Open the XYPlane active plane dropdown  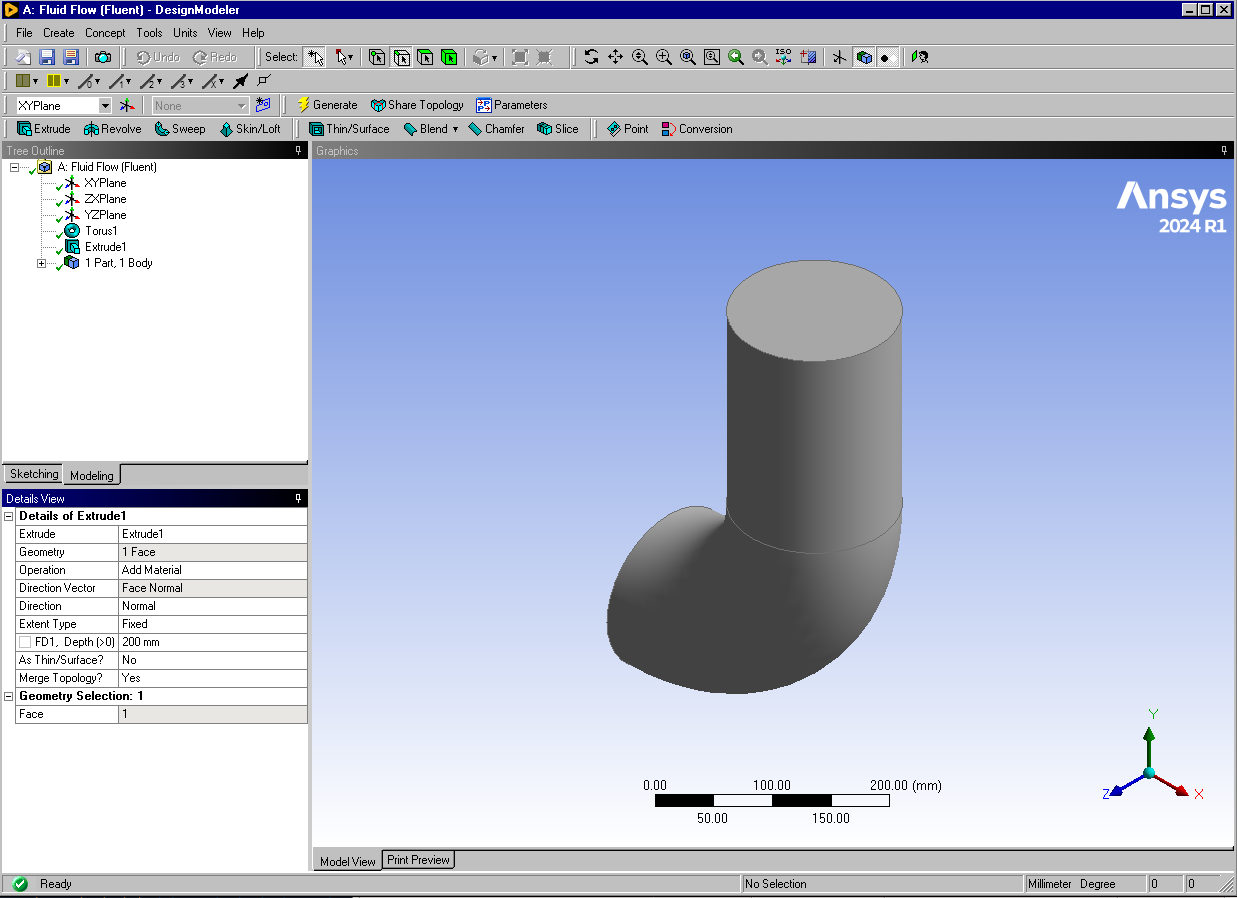coord(105,105)
